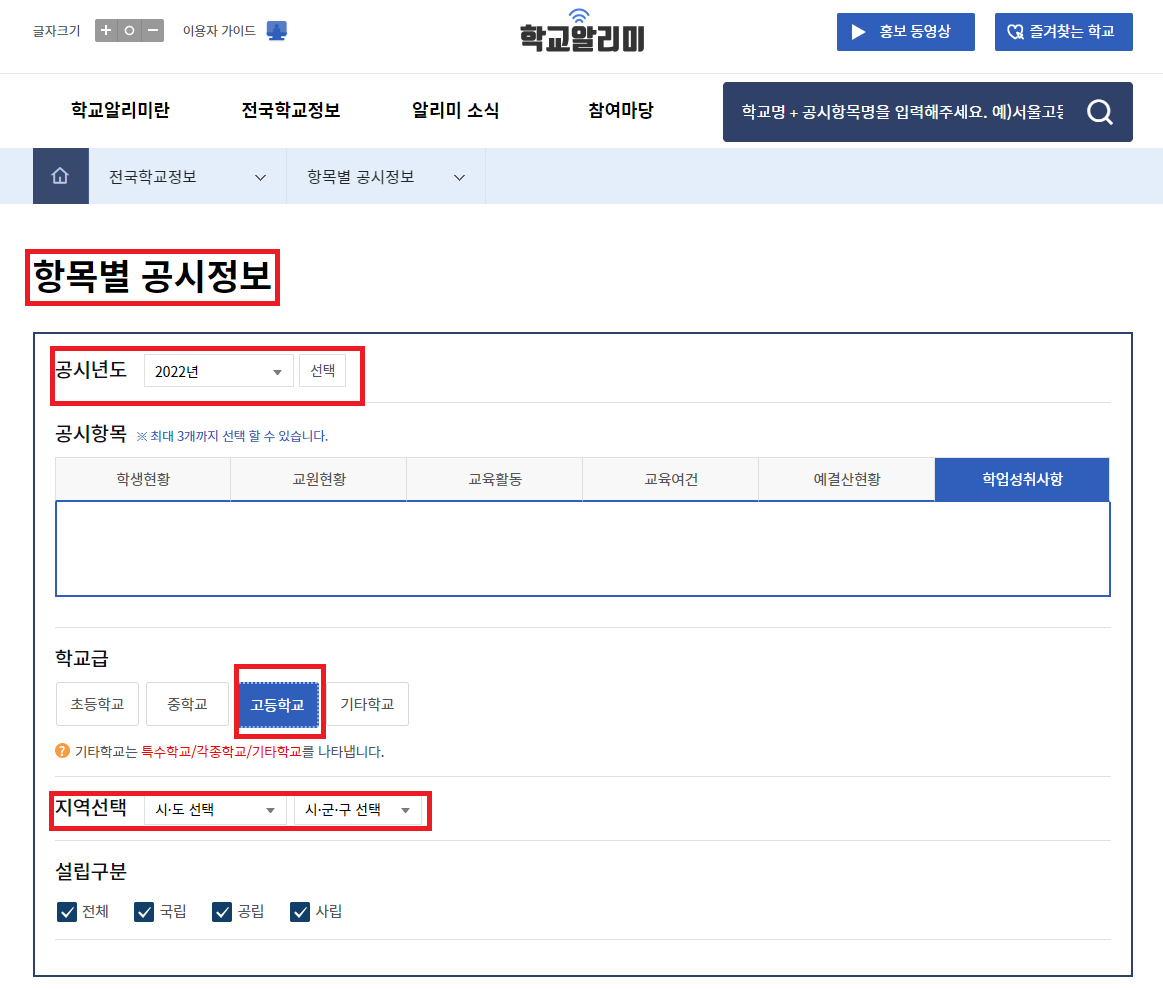The height and width of the screenshot is (989, 1163).
Task: Expand the 시·군·구 선택 dropdown
Action: click(x=357, y=810)
